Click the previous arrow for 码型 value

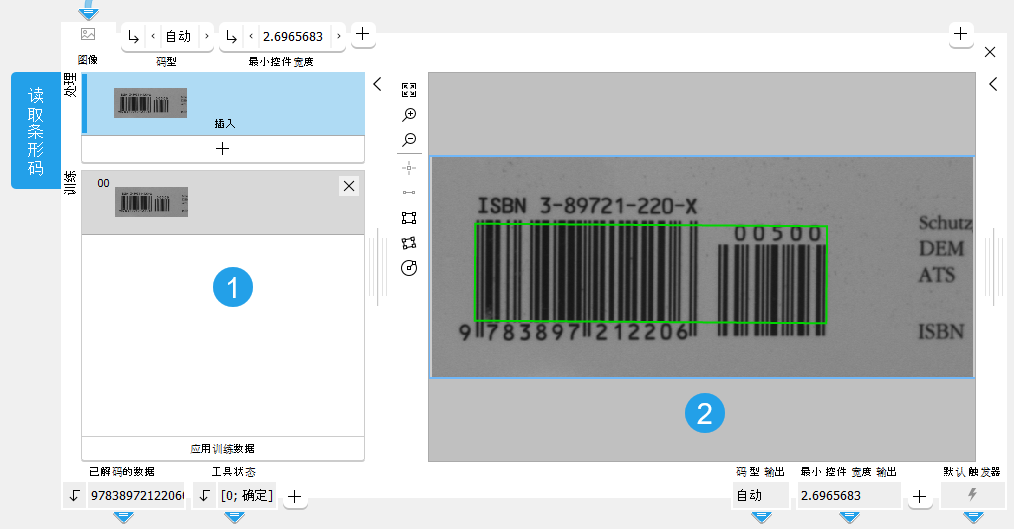click(x=152, y=37)
